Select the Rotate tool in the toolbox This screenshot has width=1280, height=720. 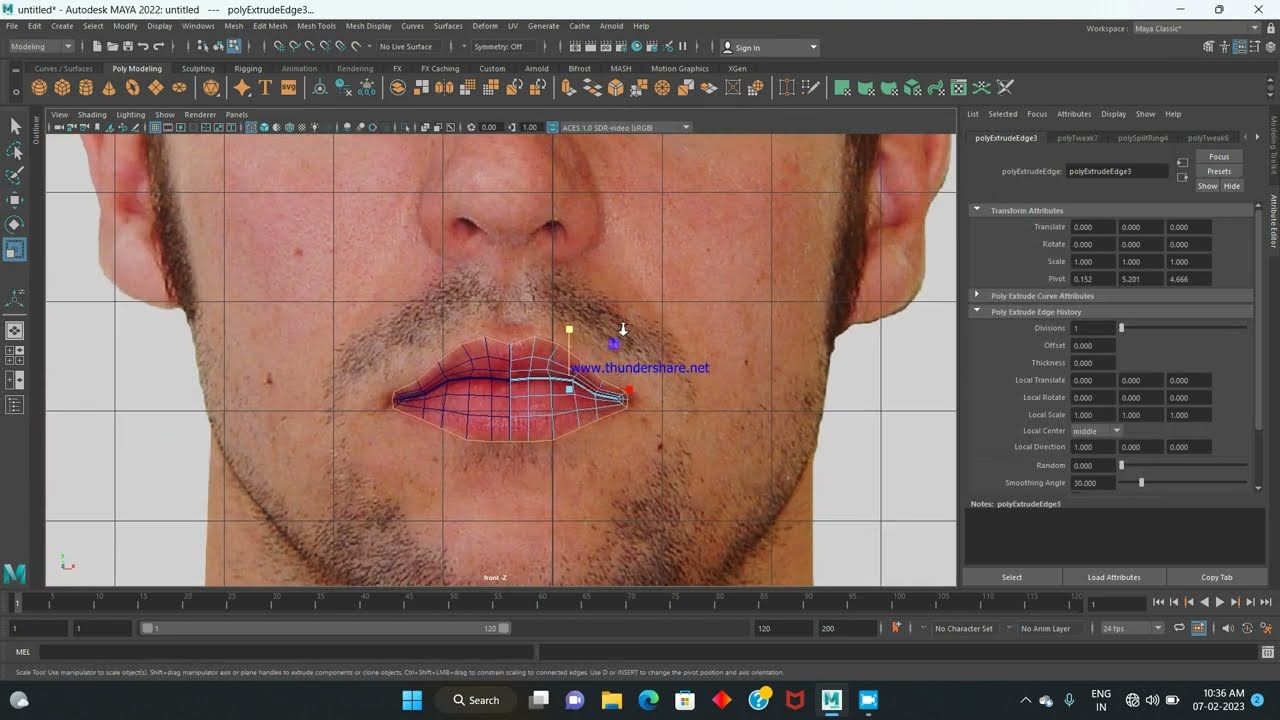15,225
